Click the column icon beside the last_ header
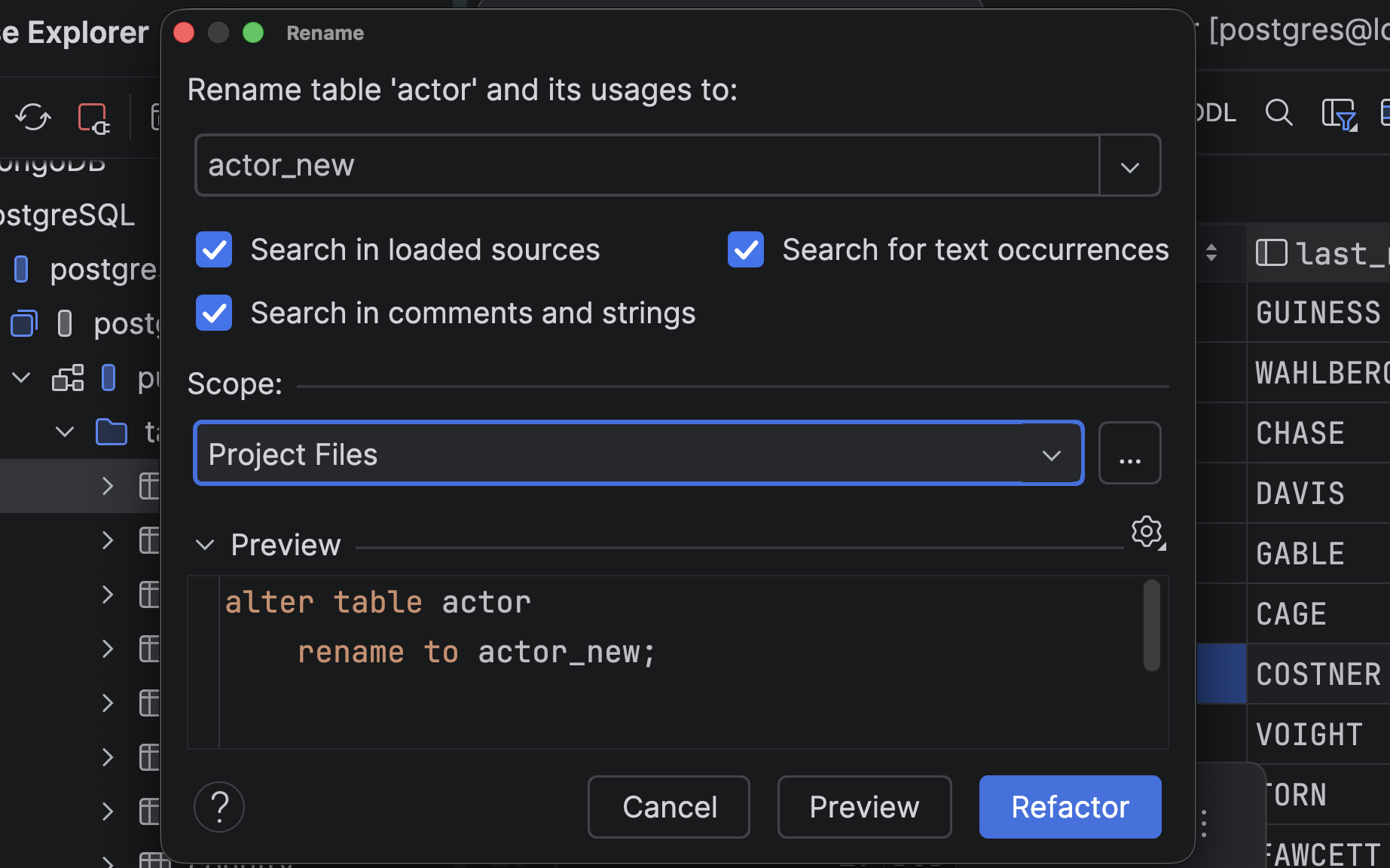This screenshot has height=868, width=1390. (1271, 252)
